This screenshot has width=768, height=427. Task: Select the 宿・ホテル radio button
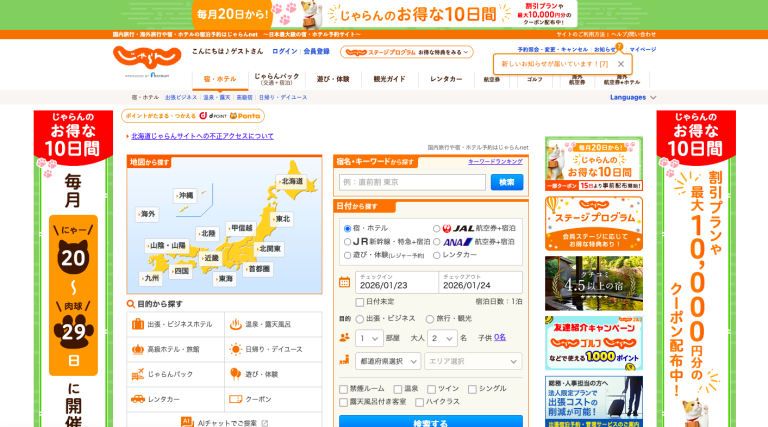pos(347,229)
